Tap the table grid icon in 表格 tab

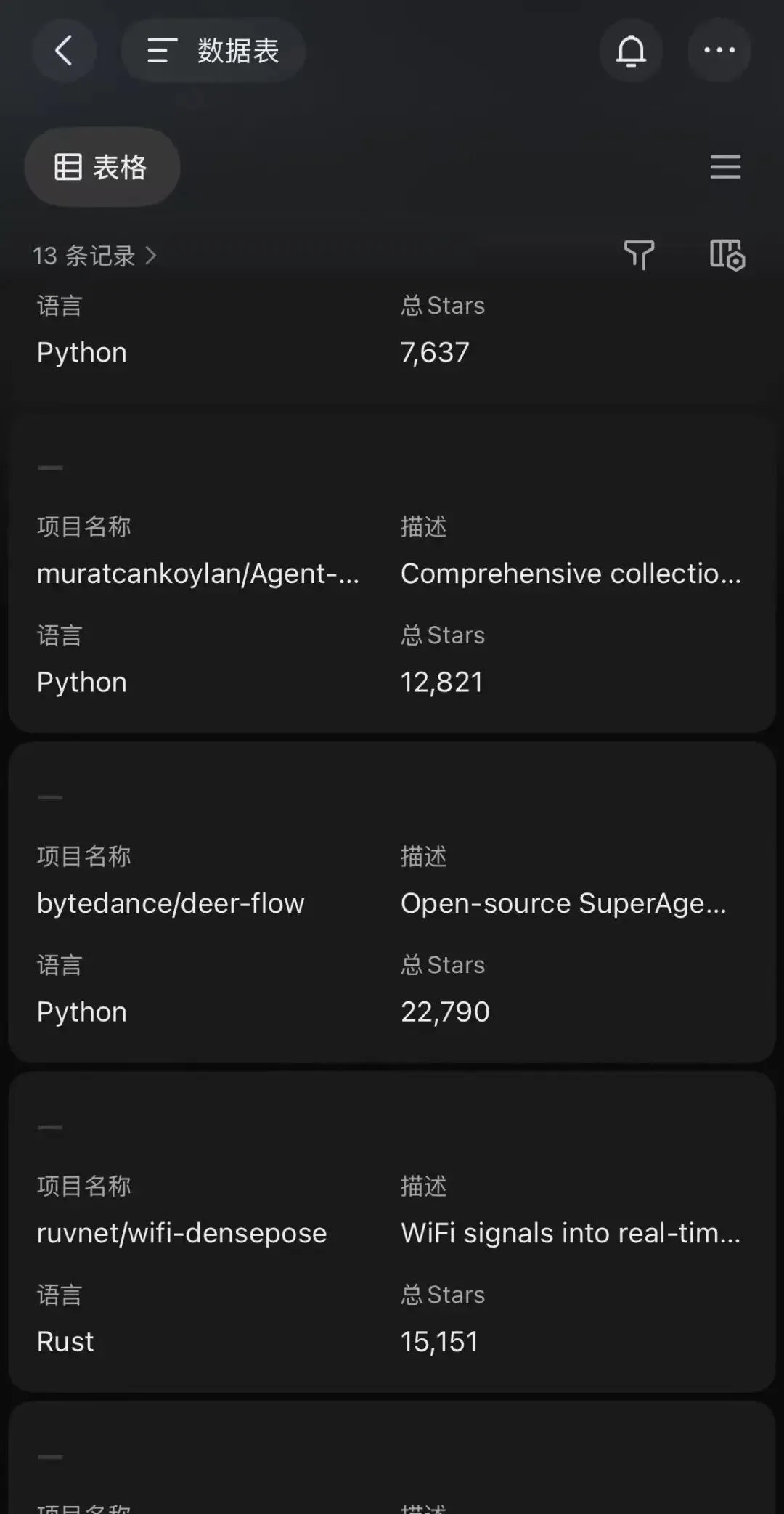(x=68, y=167)
